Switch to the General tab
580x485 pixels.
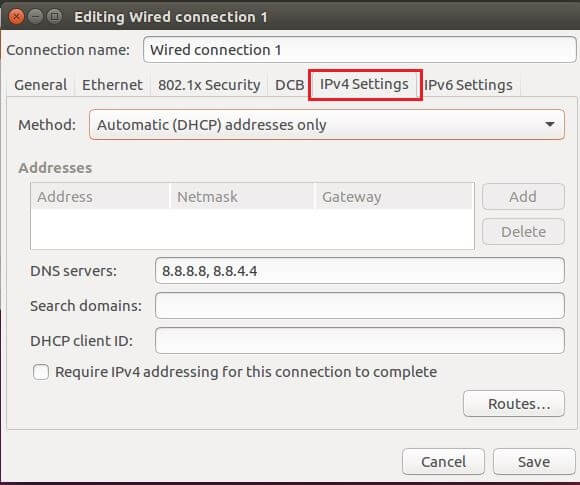point(41,85)
